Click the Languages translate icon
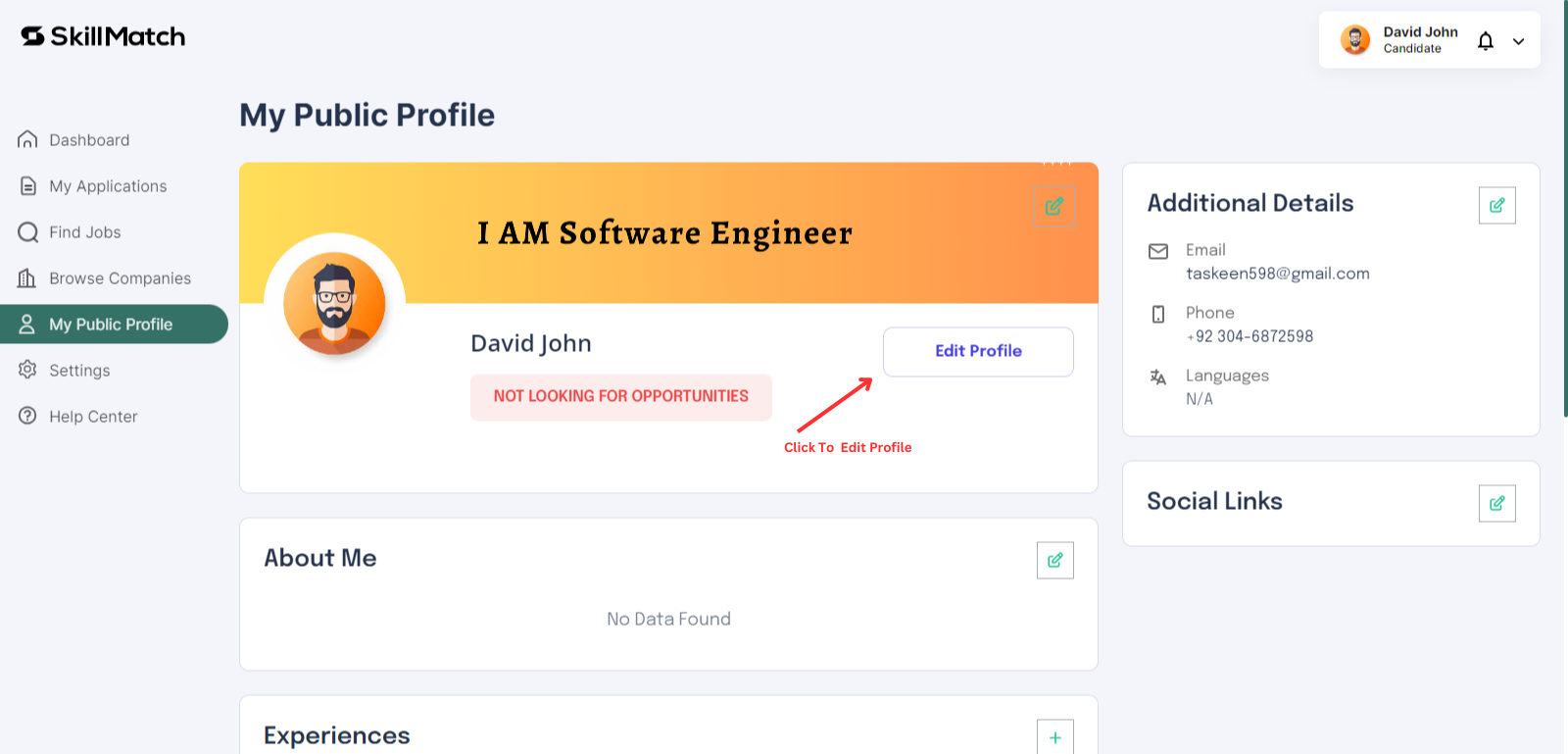The width and height of the screenshot is (1568, 754). [x=1158, y=377]
